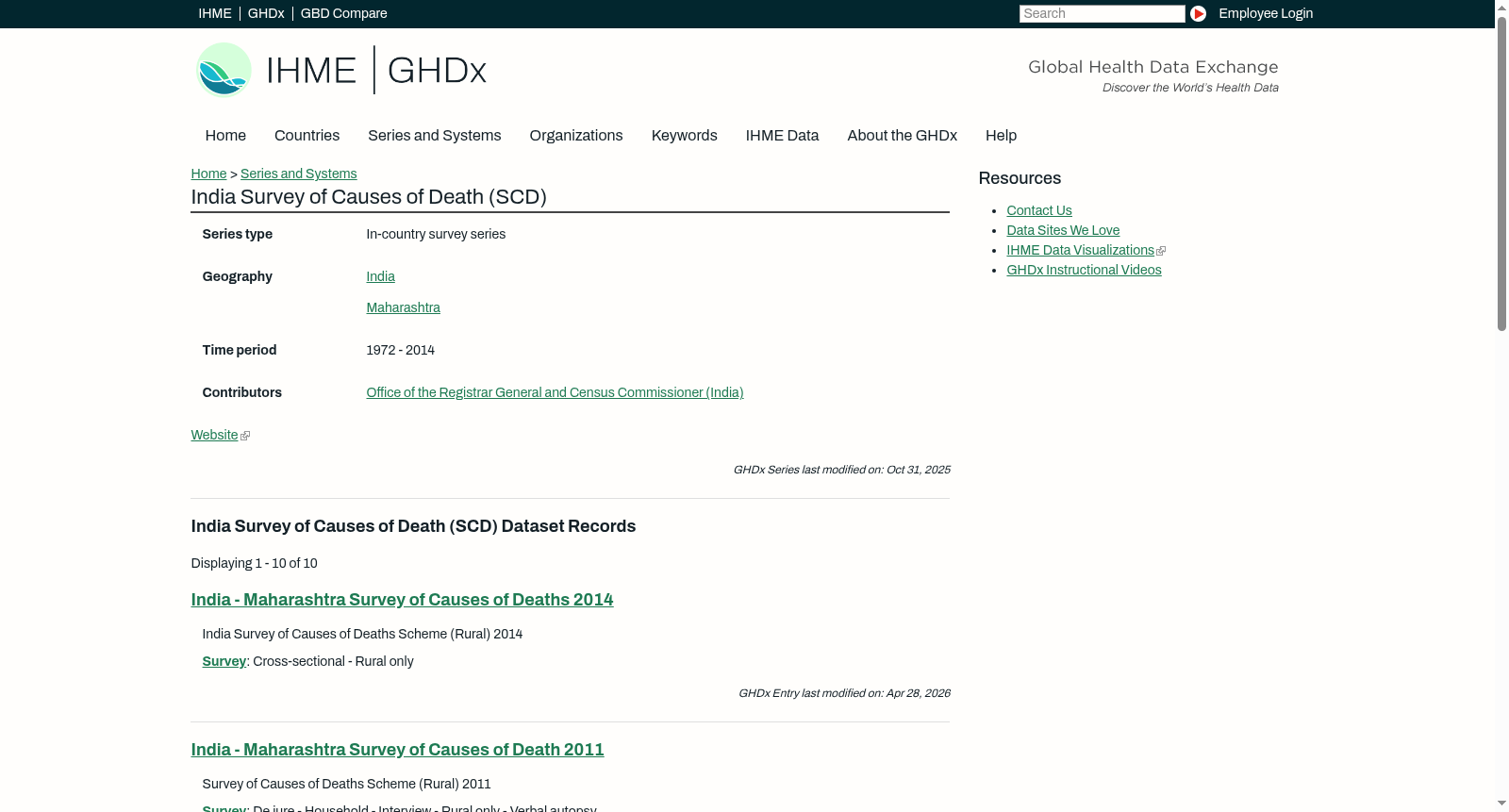Click external link icon after IHME Data Visualizations
Image resolution: width=1509 pixels, height=812 pixels.
1161,251
